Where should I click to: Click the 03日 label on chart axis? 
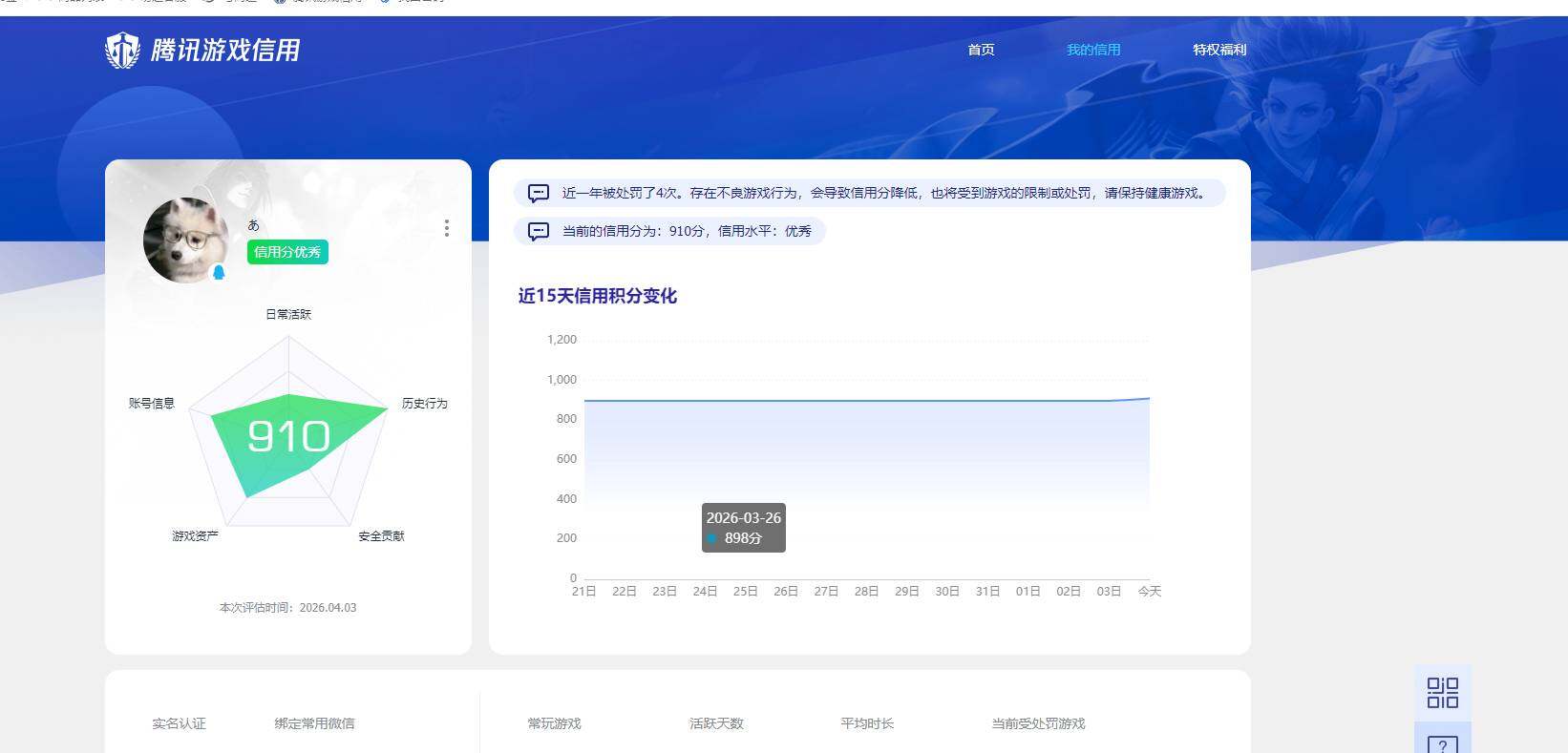pyautogui.click(x=1109, y=592)
